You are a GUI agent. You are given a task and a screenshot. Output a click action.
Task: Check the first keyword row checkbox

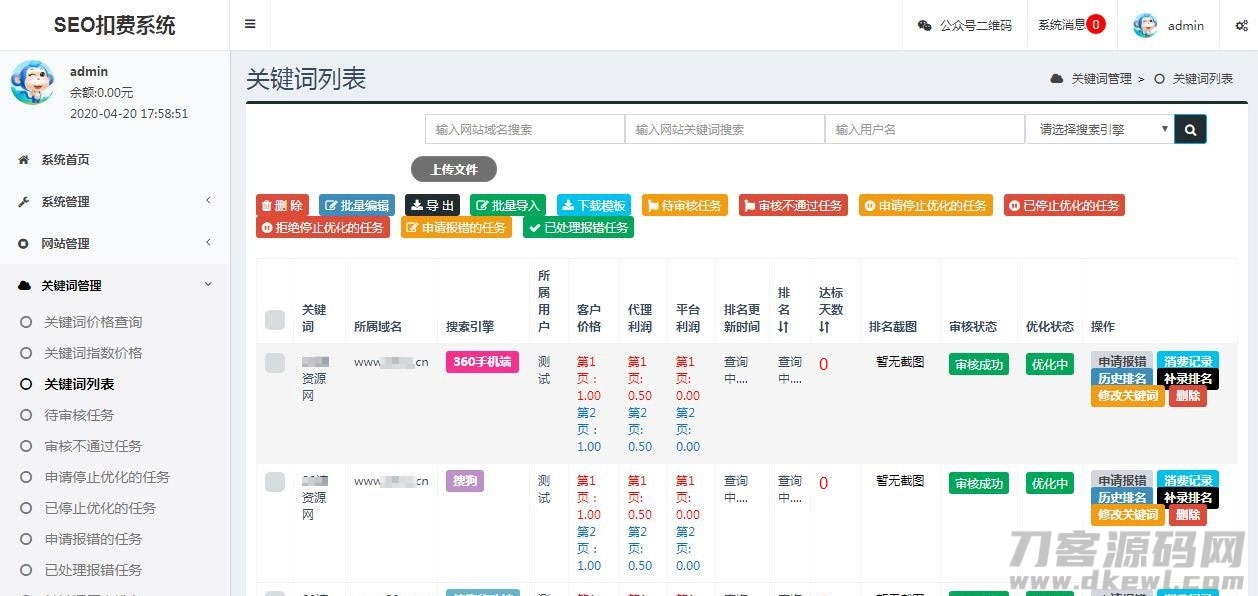click(274, 363)
